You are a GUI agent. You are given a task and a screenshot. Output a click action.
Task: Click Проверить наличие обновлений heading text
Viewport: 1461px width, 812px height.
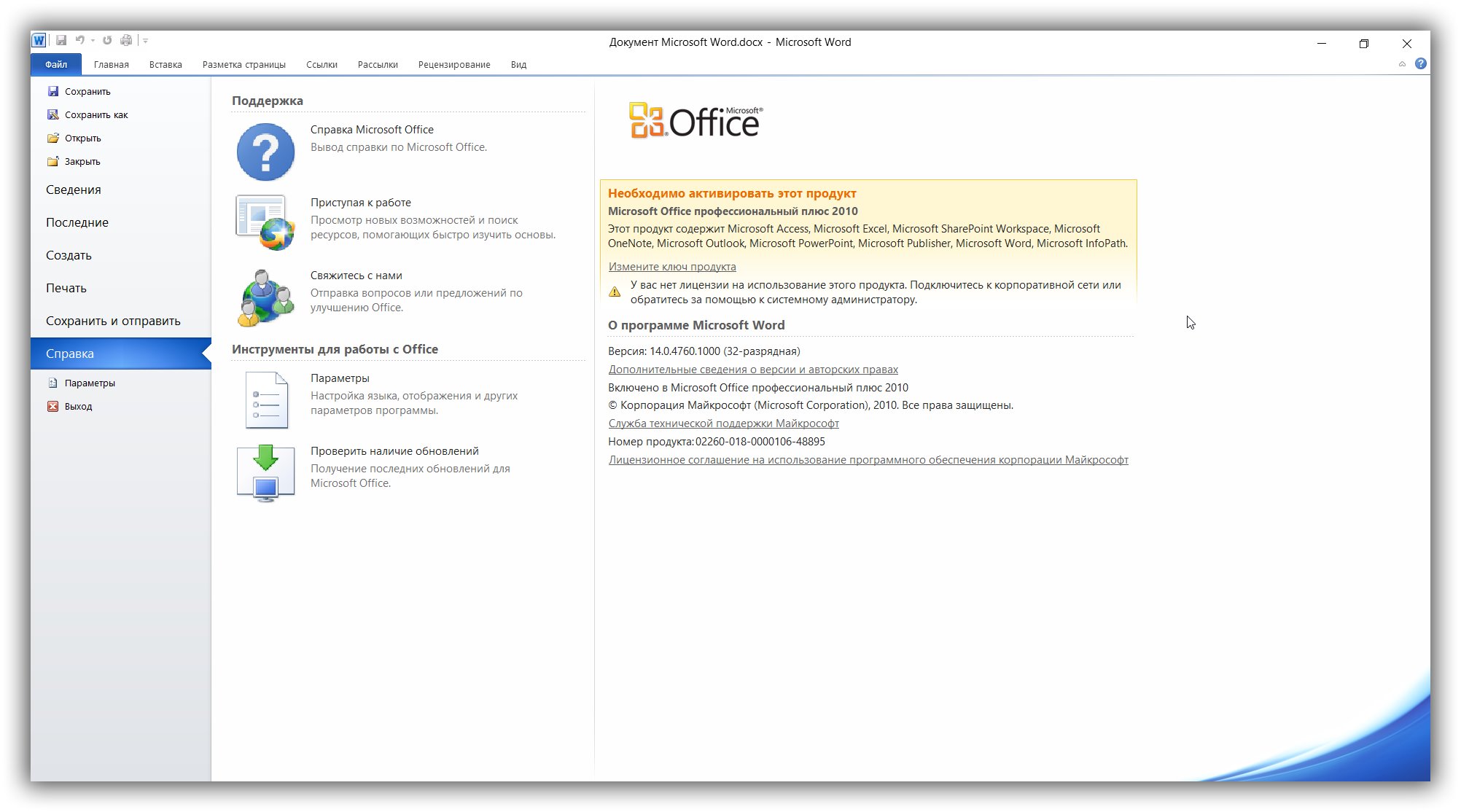[394, 450]
